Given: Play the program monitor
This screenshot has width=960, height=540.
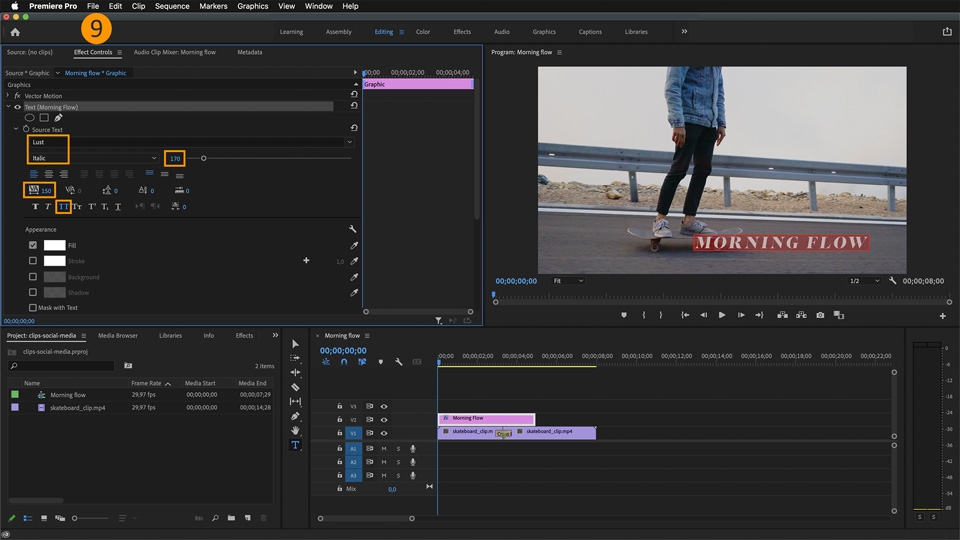Looking at the screenshot, I should pos(722,315).
